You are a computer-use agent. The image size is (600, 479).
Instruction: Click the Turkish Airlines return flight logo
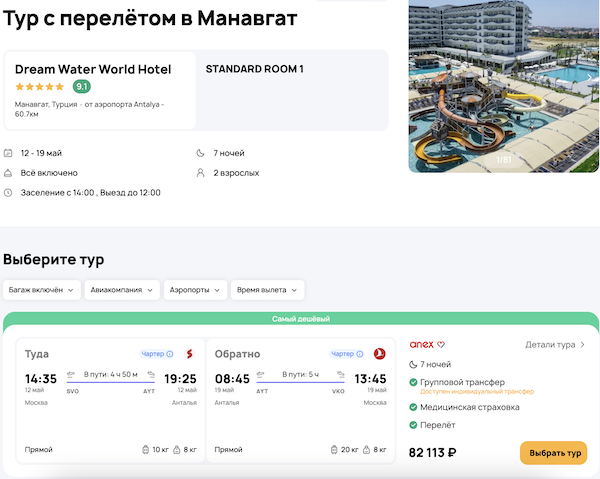378,353
